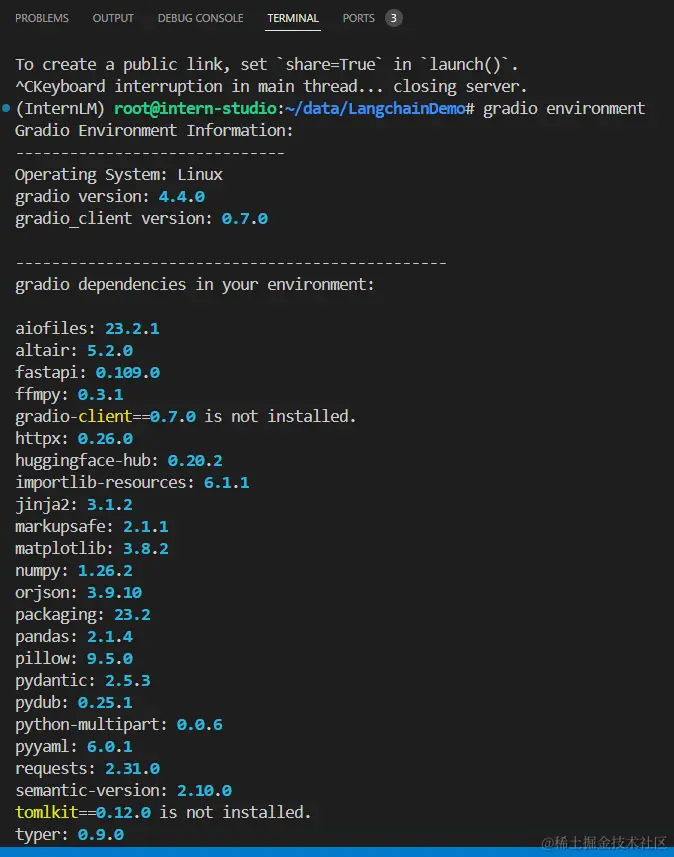This screenshot has width=674, height=857.
Task: Click pydub version 0.25.1
Action: tap(105, 702)
